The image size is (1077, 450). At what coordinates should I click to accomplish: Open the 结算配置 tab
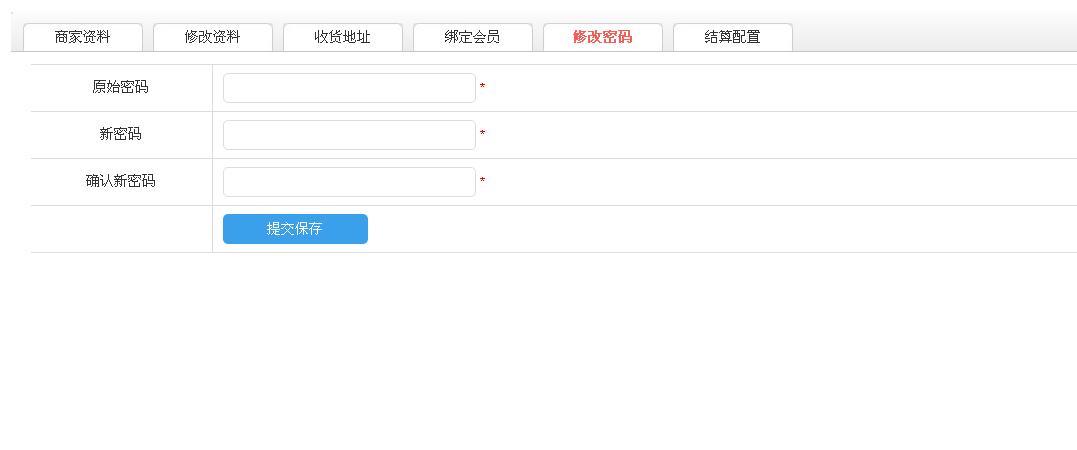coord(733,37)
